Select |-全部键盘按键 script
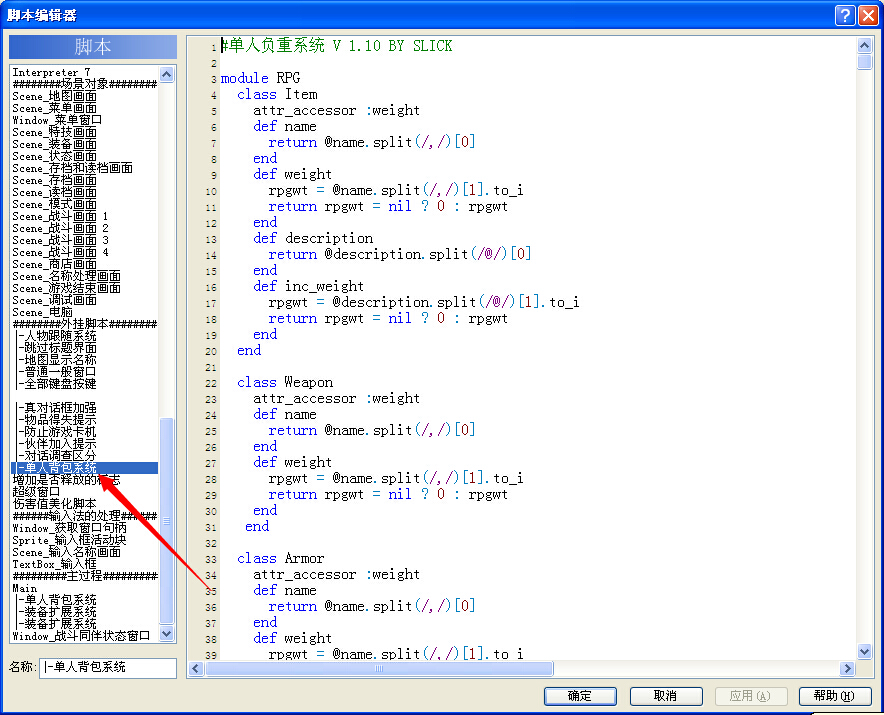 coord(57,385)
